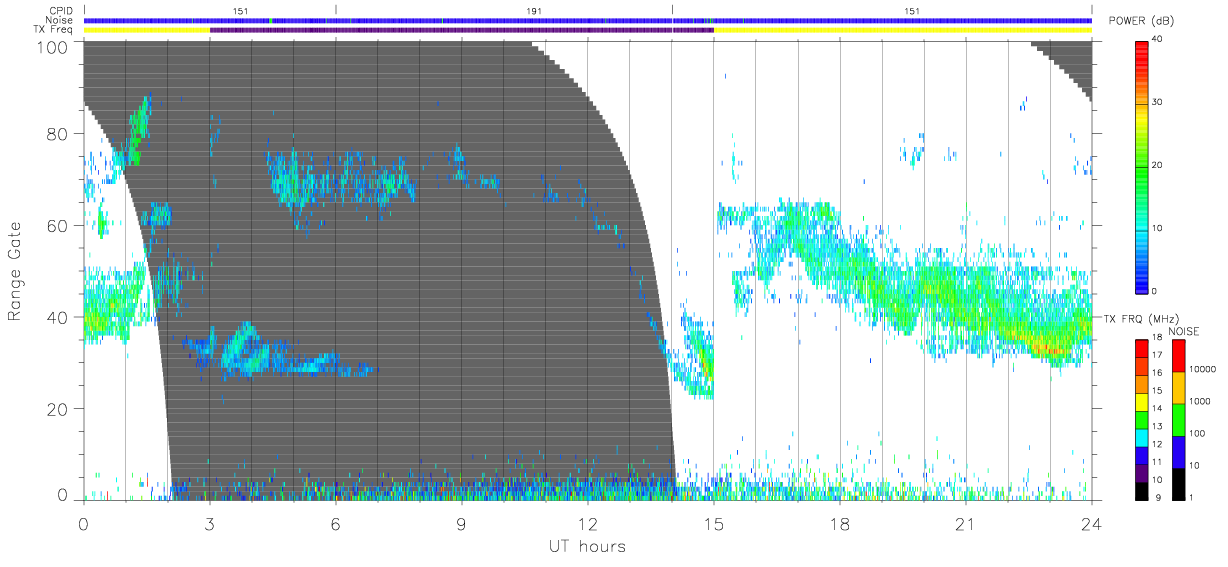Click the TX FRQ (MHz) legend title
The image size is (1228, 567).
(x=1140, y=318)
